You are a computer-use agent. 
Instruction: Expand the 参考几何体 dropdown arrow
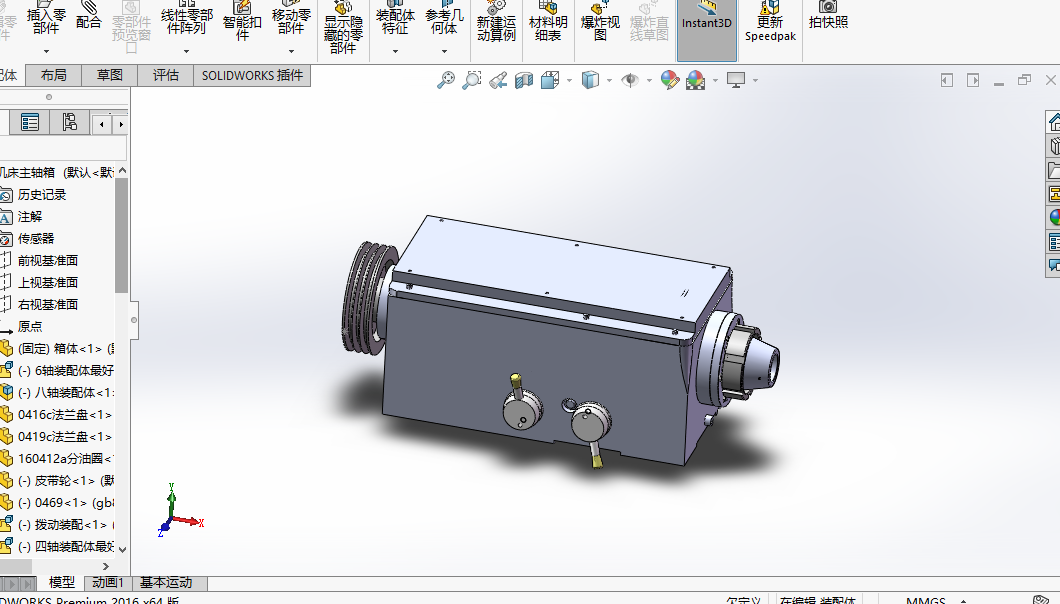click(x=444, y=51)
